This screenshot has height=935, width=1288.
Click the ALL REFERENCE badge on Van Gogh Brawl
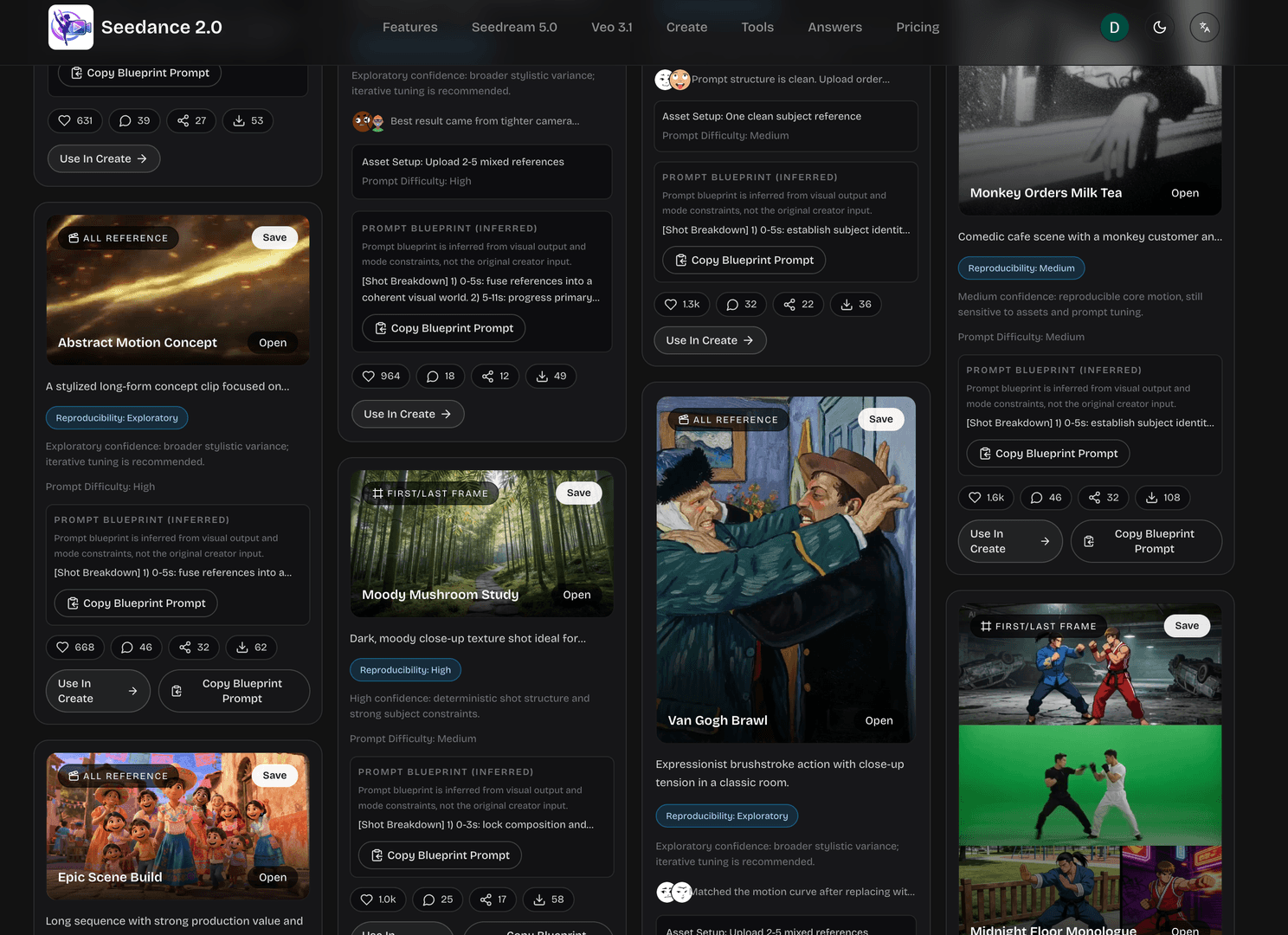pyautogui.click(x=728, y=420)
